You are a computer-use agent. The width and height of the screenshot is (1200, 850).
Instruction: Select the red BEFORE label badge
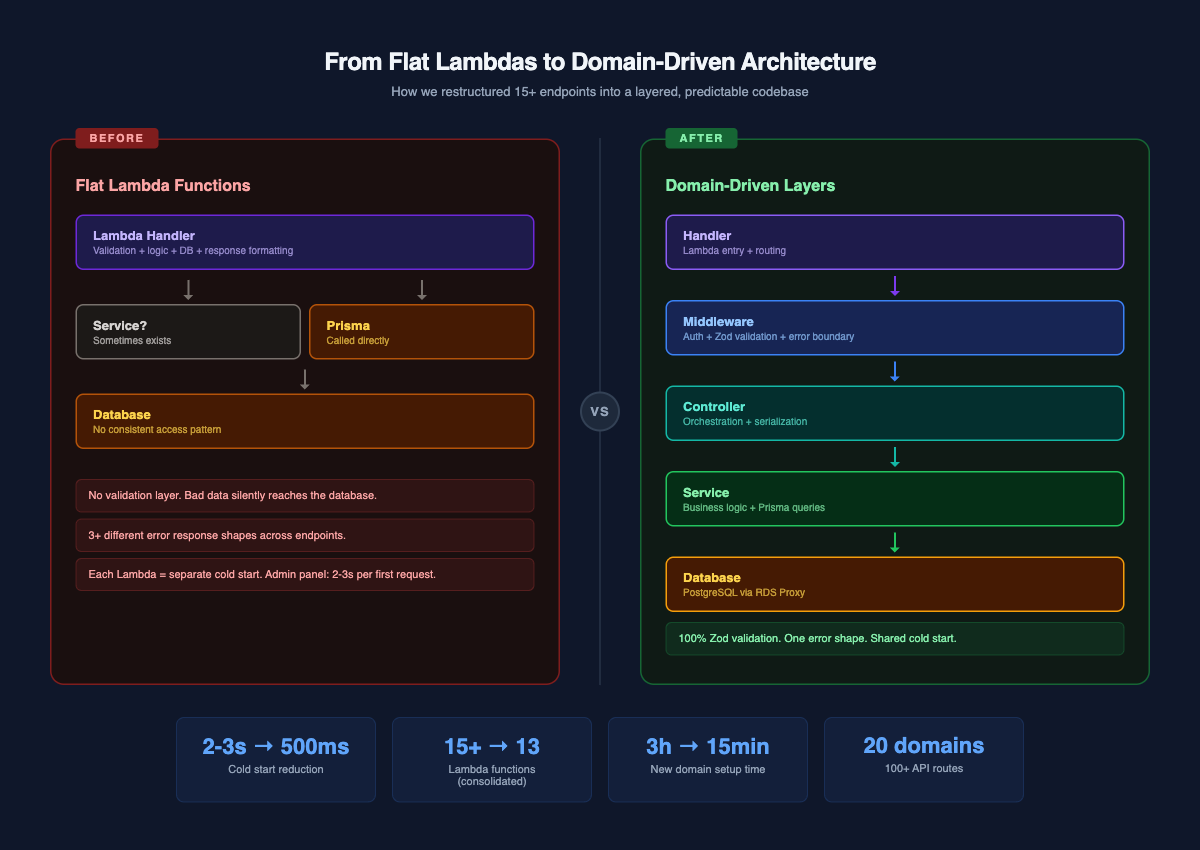click(117, 138)
